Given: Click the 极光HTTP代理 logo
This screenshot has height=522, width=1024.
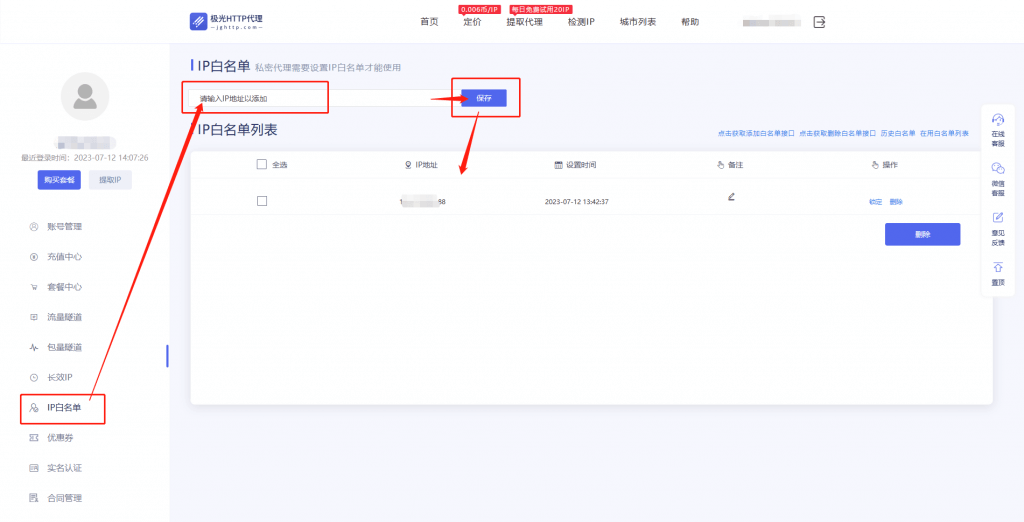Looking at the screenshot, I should point(226,22).
